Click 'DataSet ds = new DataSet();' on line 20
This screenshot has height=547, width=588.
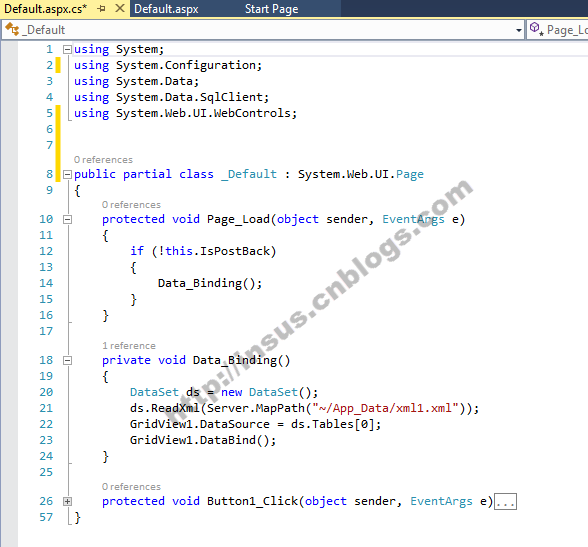click(x=224, y=392)
